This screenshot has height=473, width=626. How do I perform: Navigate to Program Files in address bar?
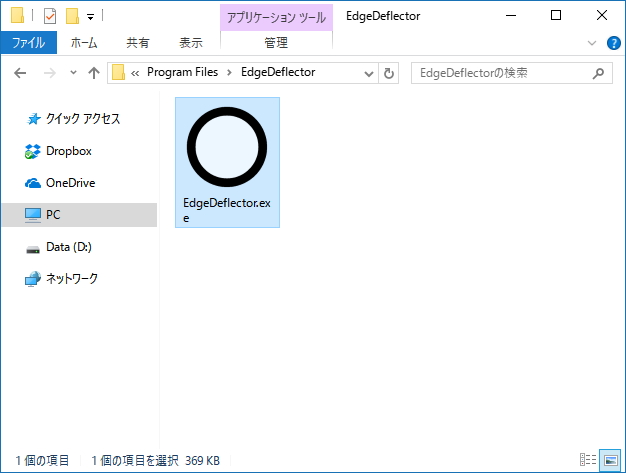coord(182,72)
